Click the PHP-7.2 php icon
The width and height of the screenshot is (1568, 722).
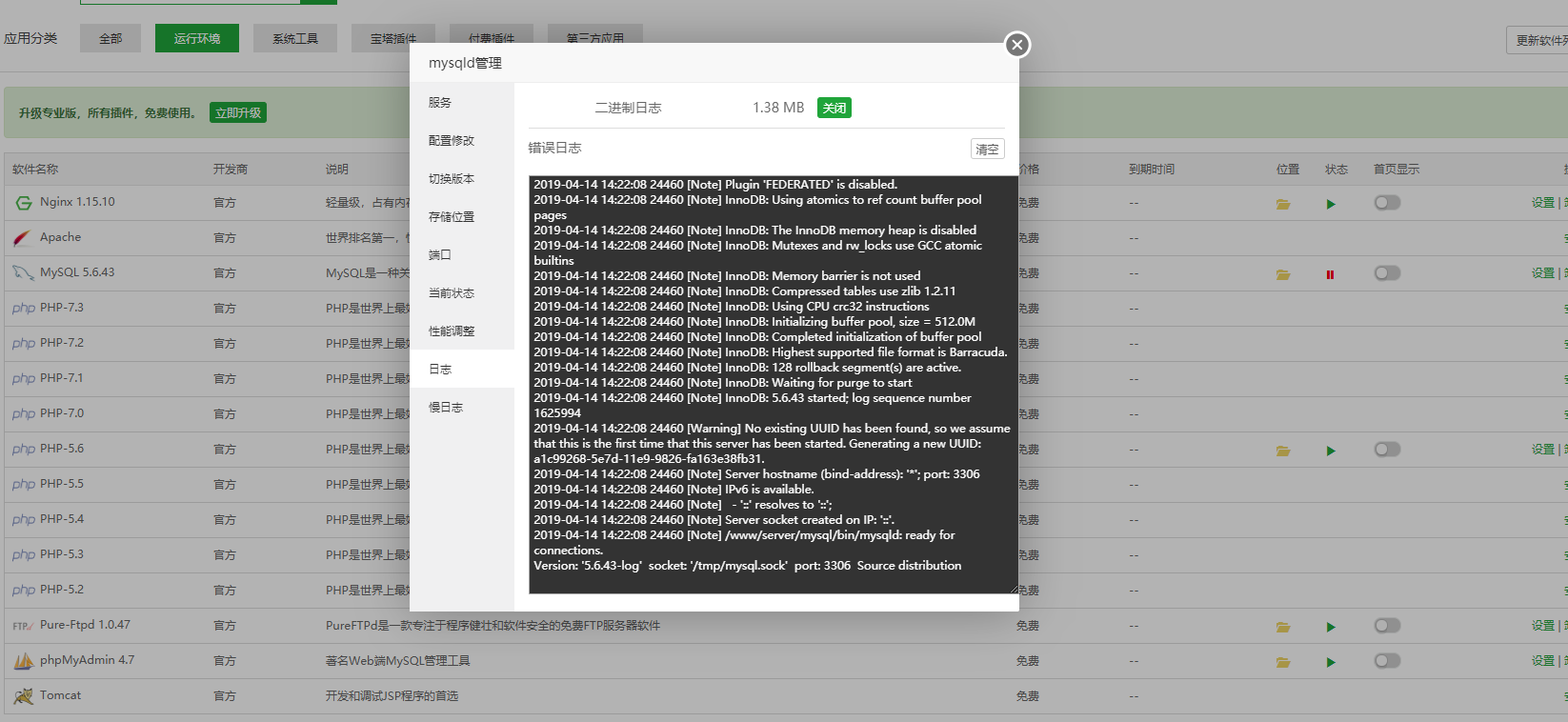[24, 344]
